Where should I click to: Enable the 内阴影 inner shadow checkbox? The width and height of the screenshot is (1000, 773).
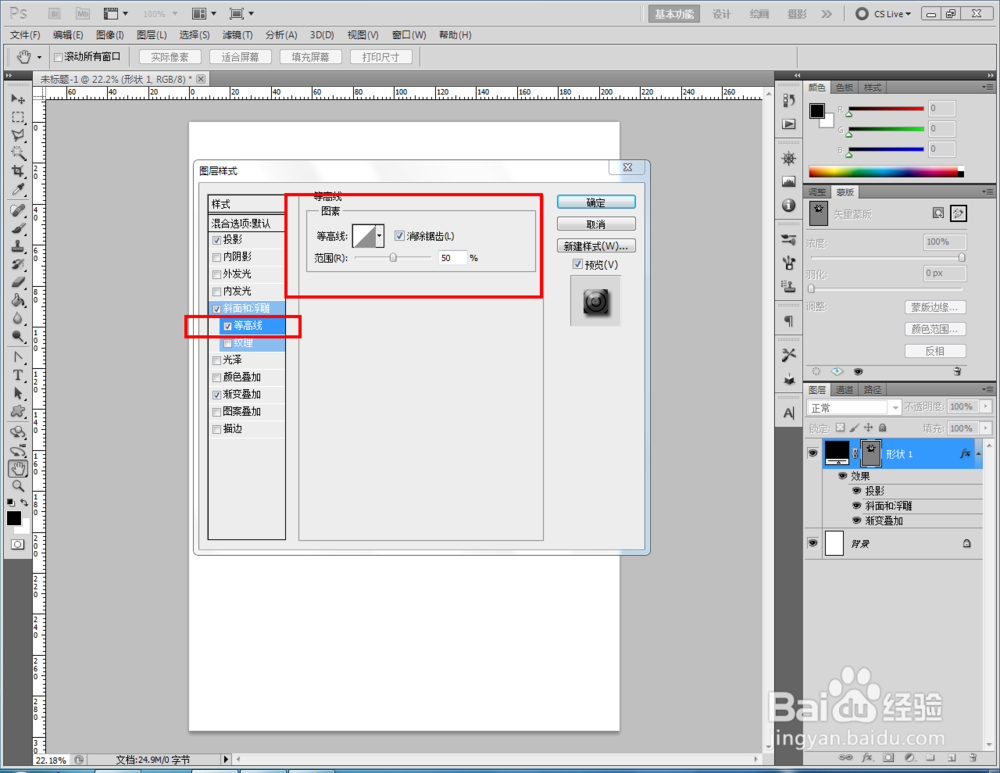[x=217, y=257]
